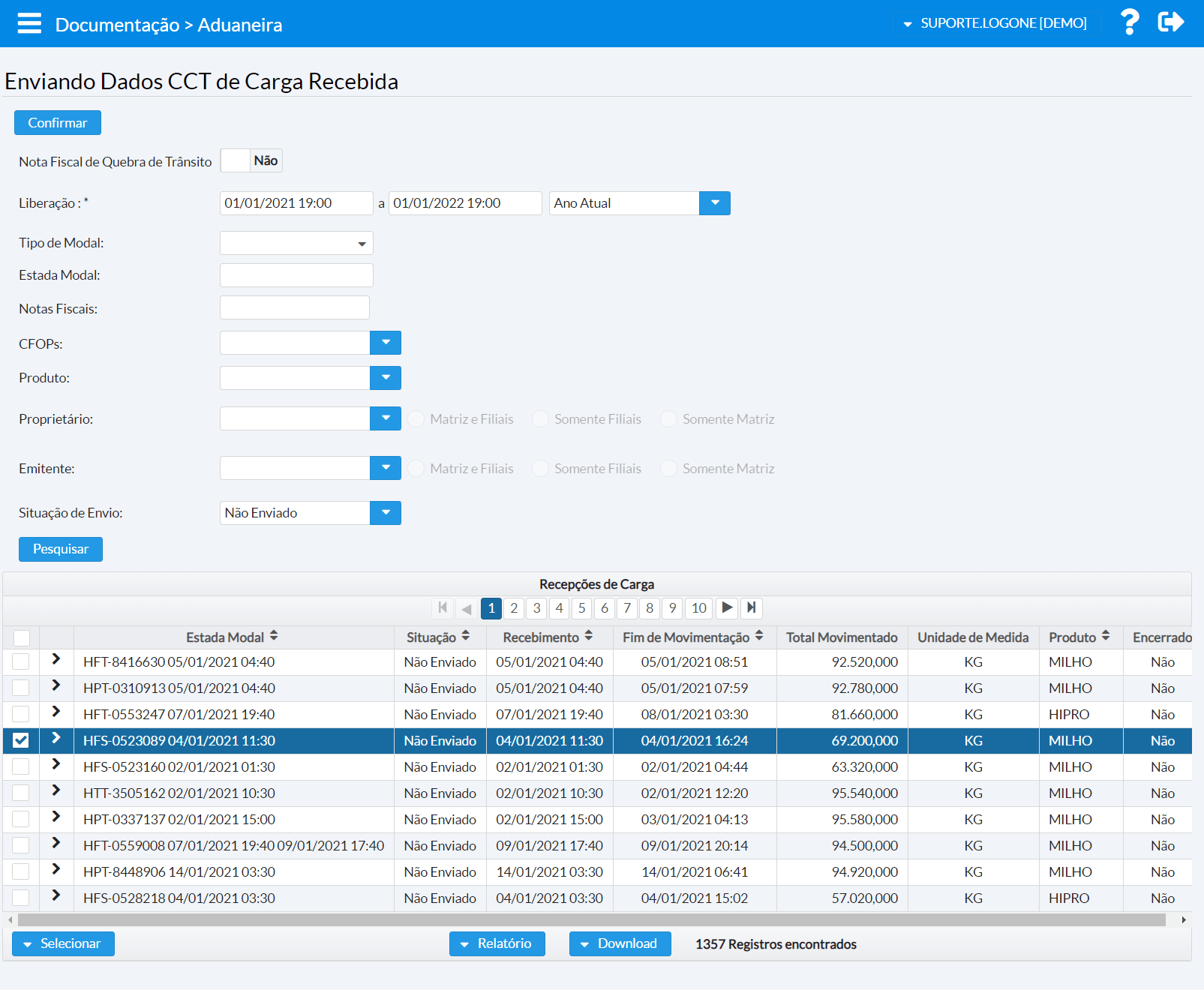This screenshot has height=990, width=1204.
Task: Go to next page of results
Action: tap(727, 607)
